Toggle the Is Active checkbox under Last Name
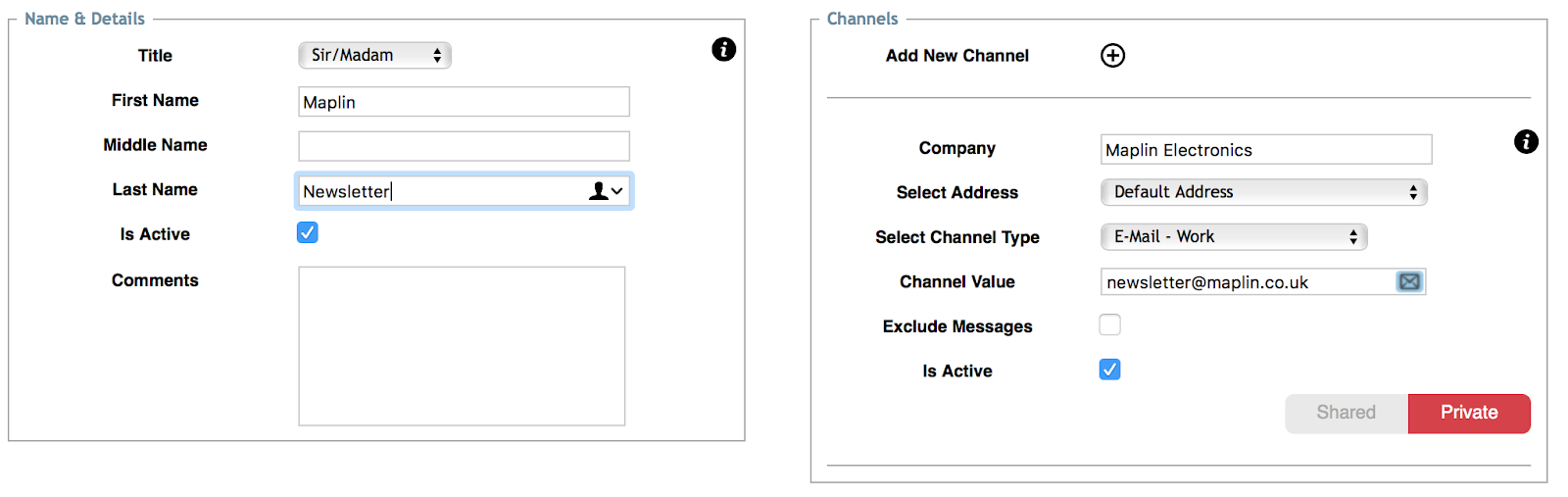Image resolution: width=1568 pixels, height=497 pixels. coord(308,232)
